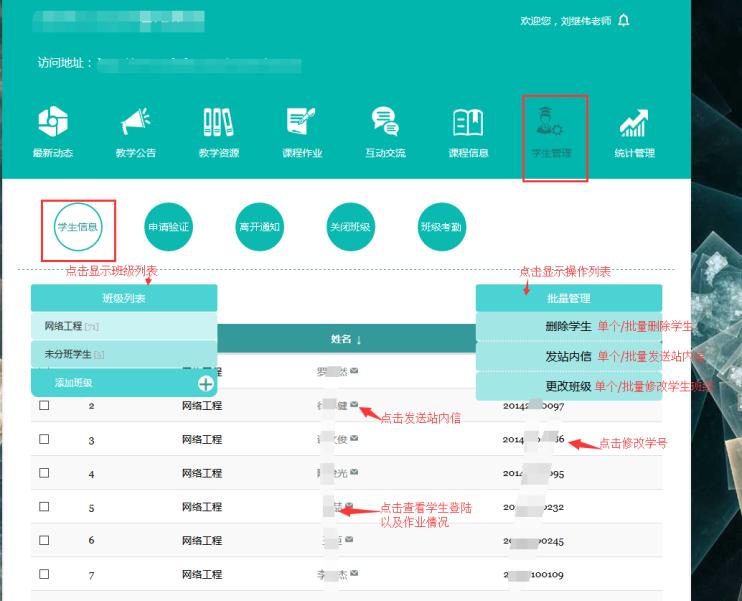Expand the 批量管理 operations dropdown
The image size is (742, 601).
pyautogui.click(x=568, y=298)
